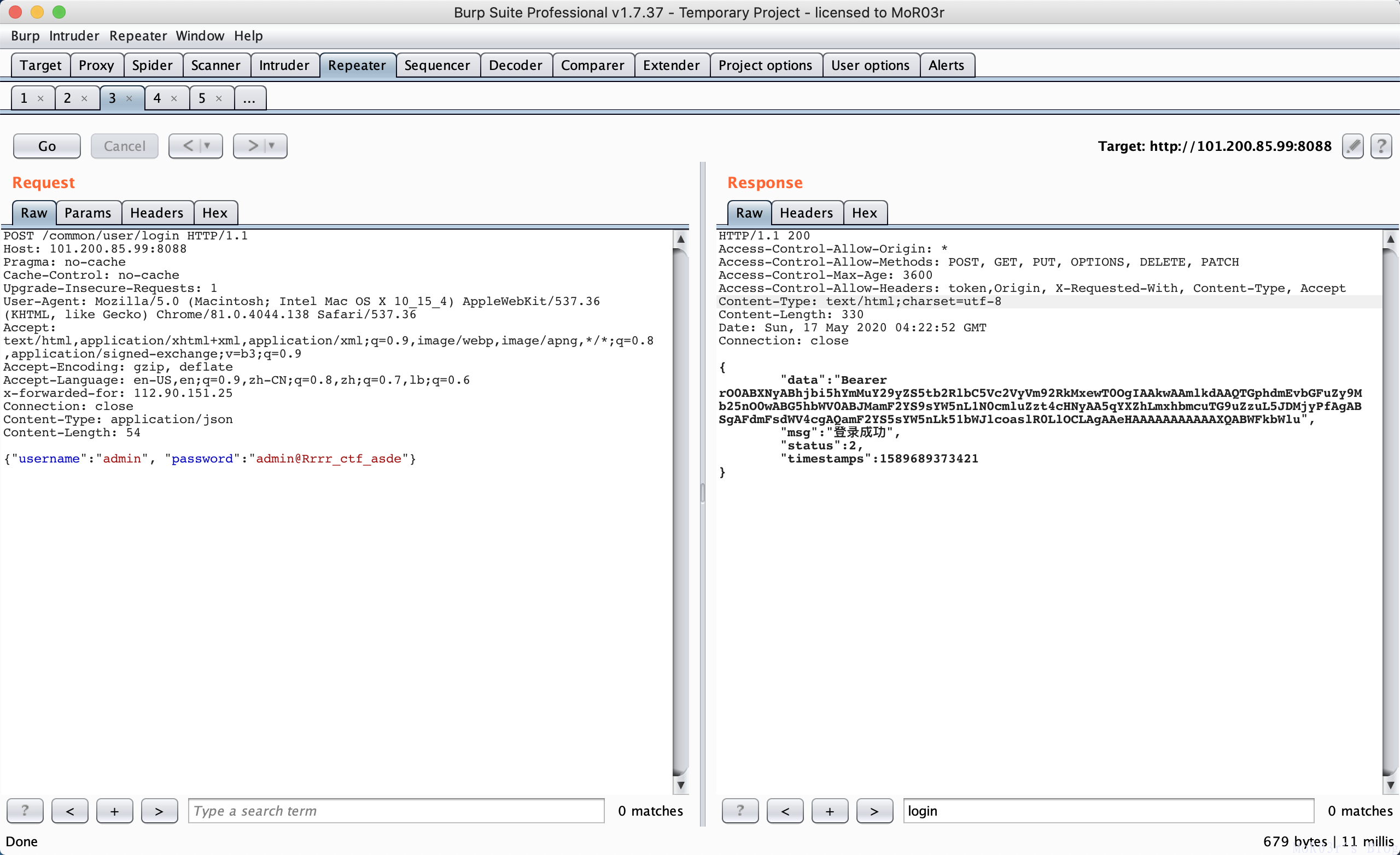Click the request search help icon

click(x=25, y=811)
